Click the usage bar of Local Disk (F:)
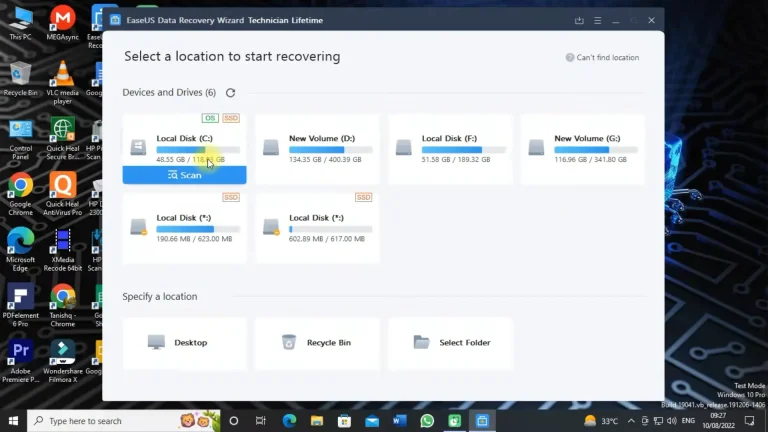This screenshot has height=432, width=768. 463,150
